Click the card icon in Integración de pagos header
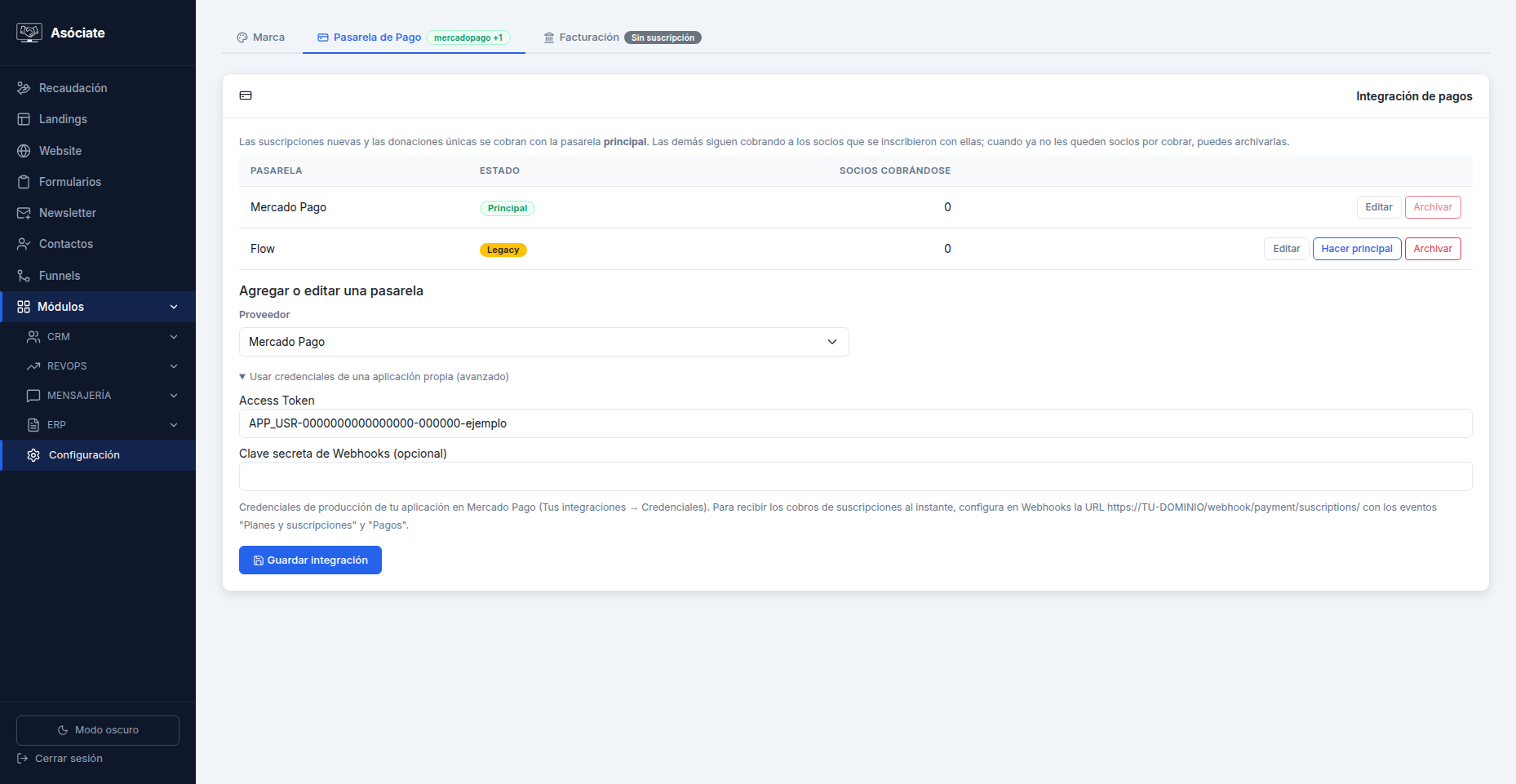The width and height of the screenshot is (1516, 784). tap(246, 95)
